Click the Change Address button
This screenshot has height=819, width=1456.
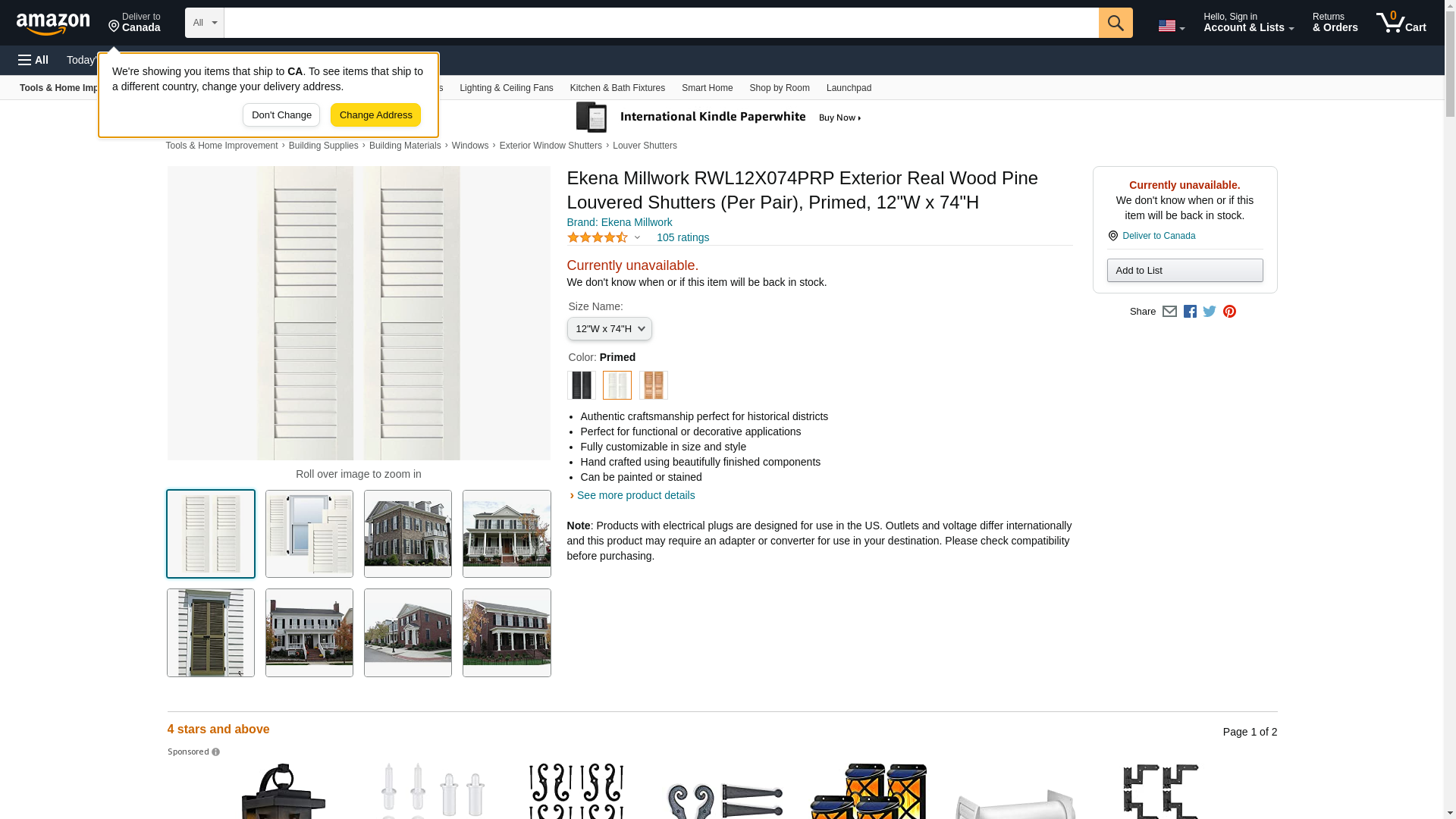375,115
